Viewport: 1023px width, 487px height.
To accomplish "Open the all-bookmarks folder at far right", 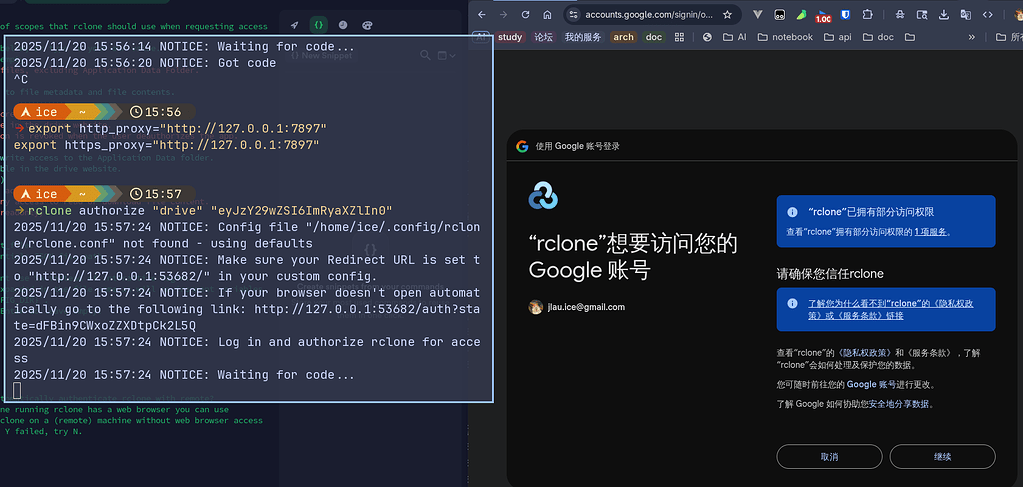I will coord(1009,37).
